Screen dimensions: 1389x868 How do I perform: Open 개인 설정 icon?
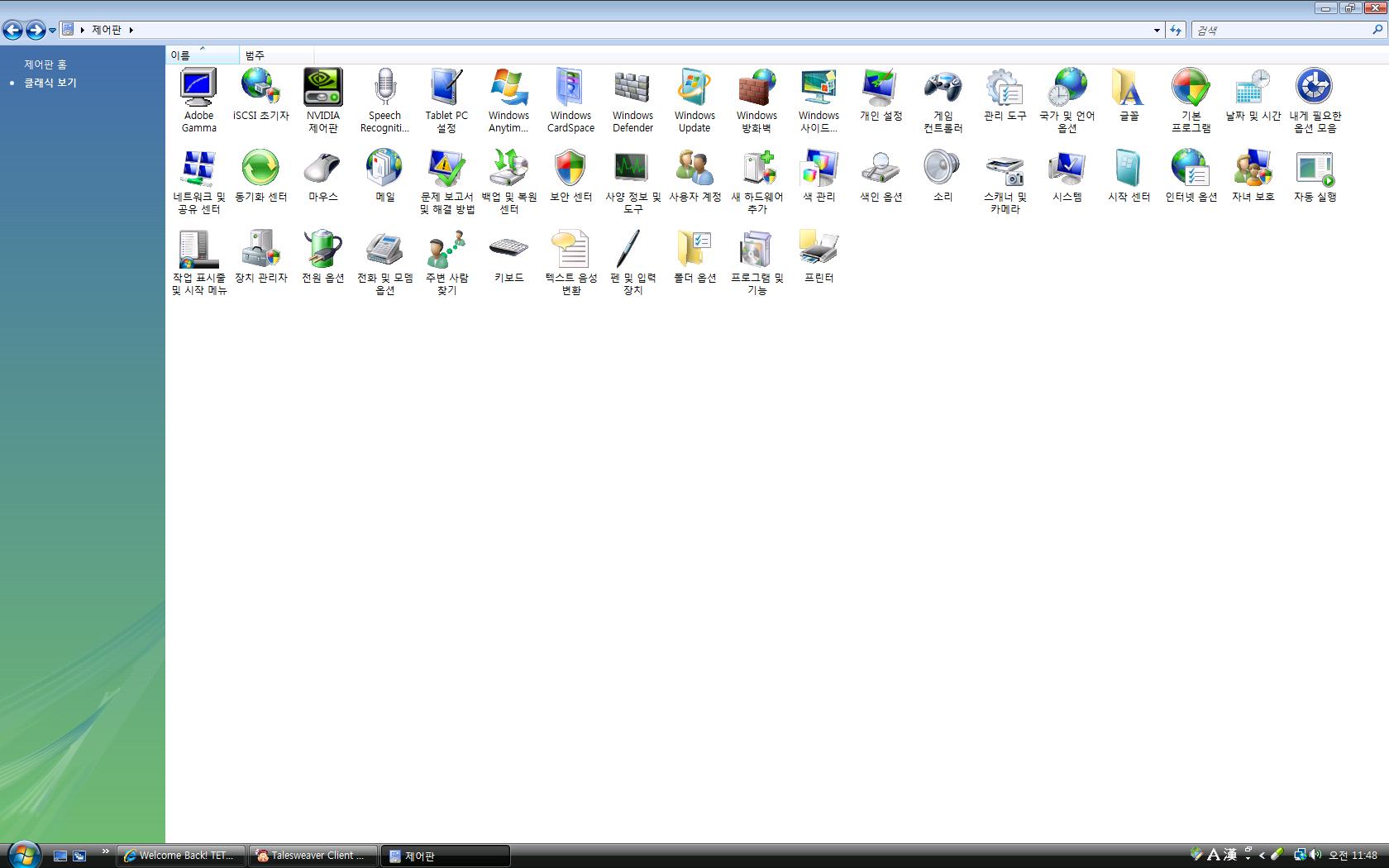(881, 88)
